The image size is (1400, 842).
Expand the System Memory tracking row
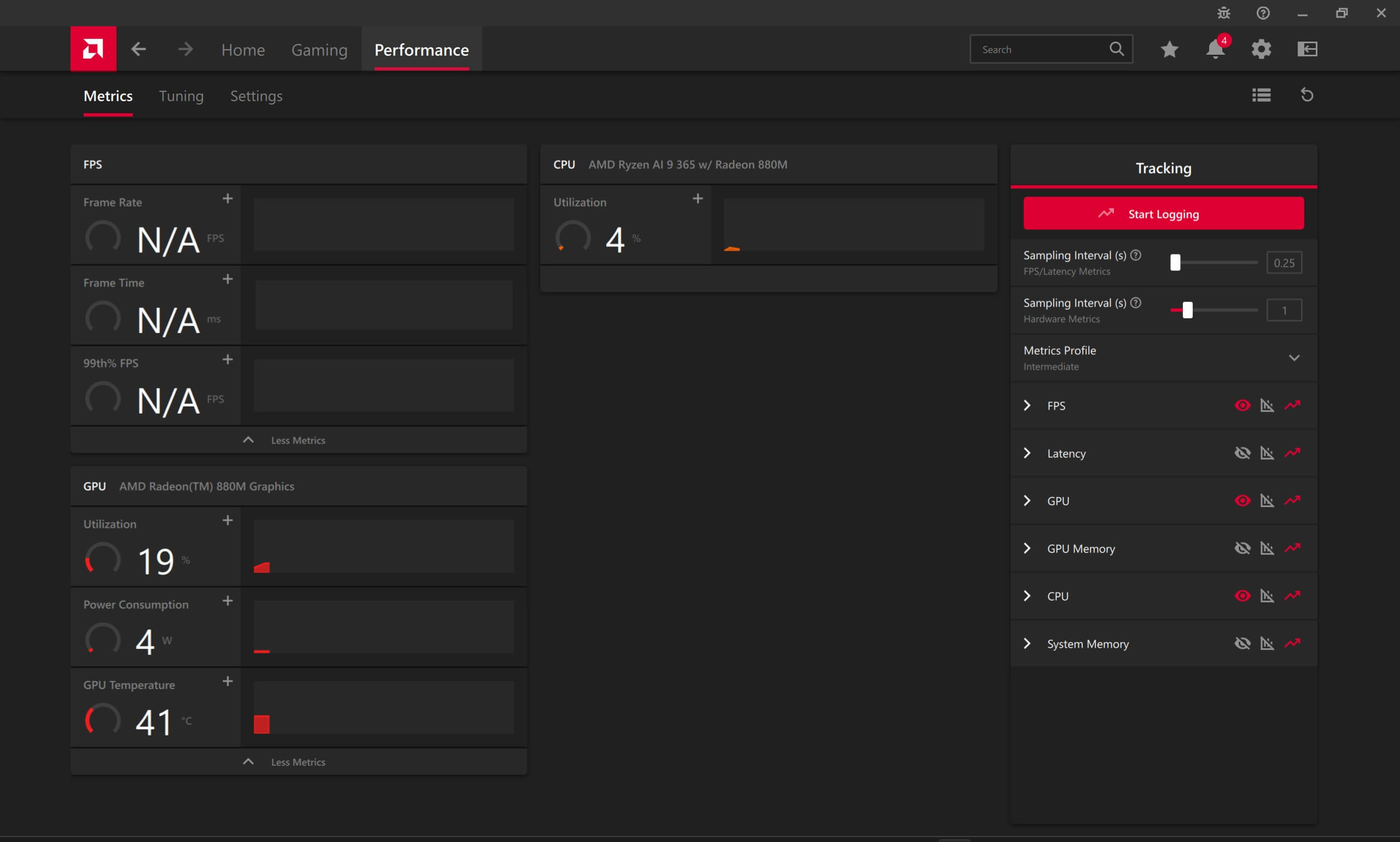click(1027, 644)
